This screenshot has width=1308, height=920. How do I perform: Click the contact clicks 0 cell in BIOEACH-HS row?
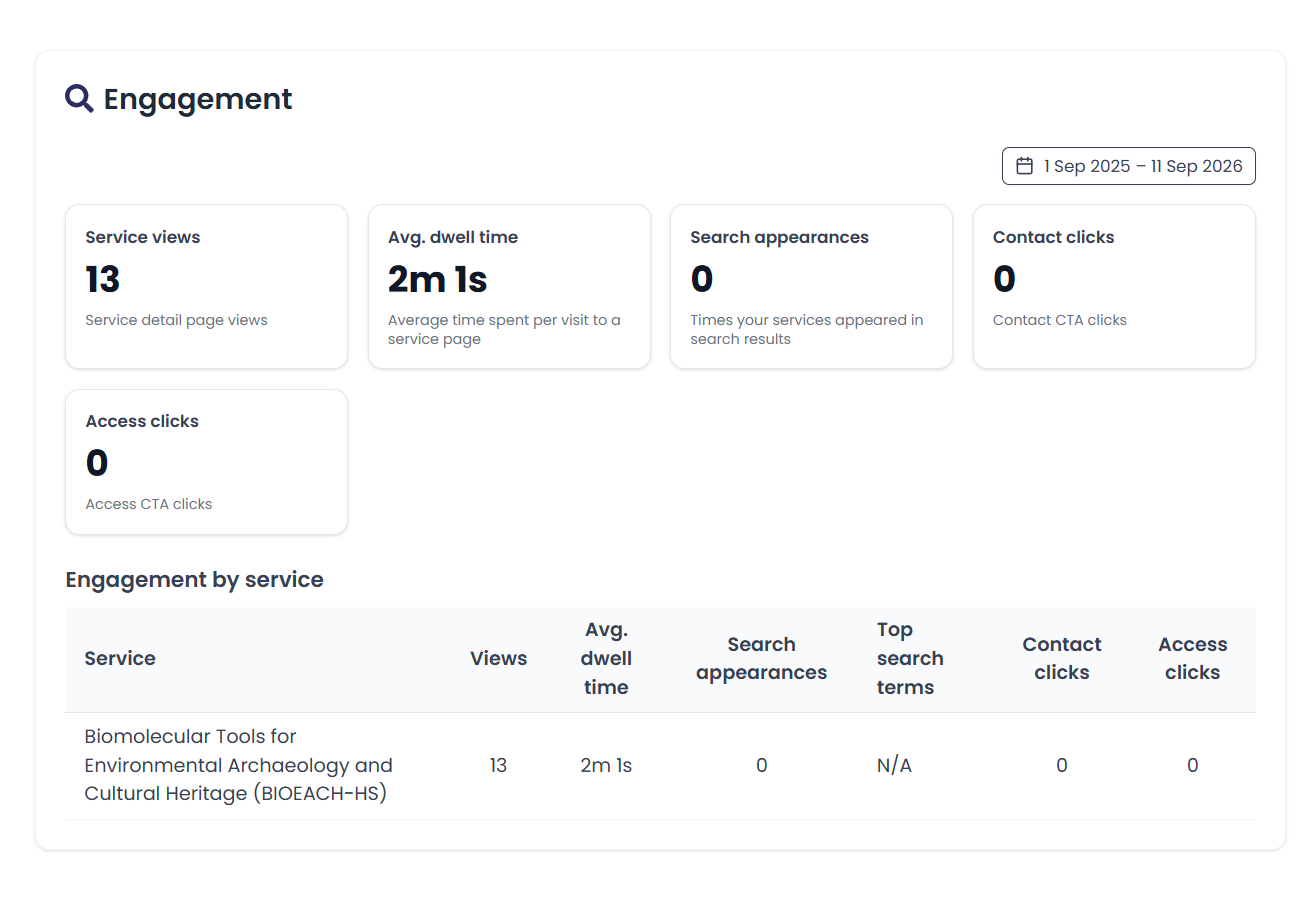click(x=1062, y=765)
